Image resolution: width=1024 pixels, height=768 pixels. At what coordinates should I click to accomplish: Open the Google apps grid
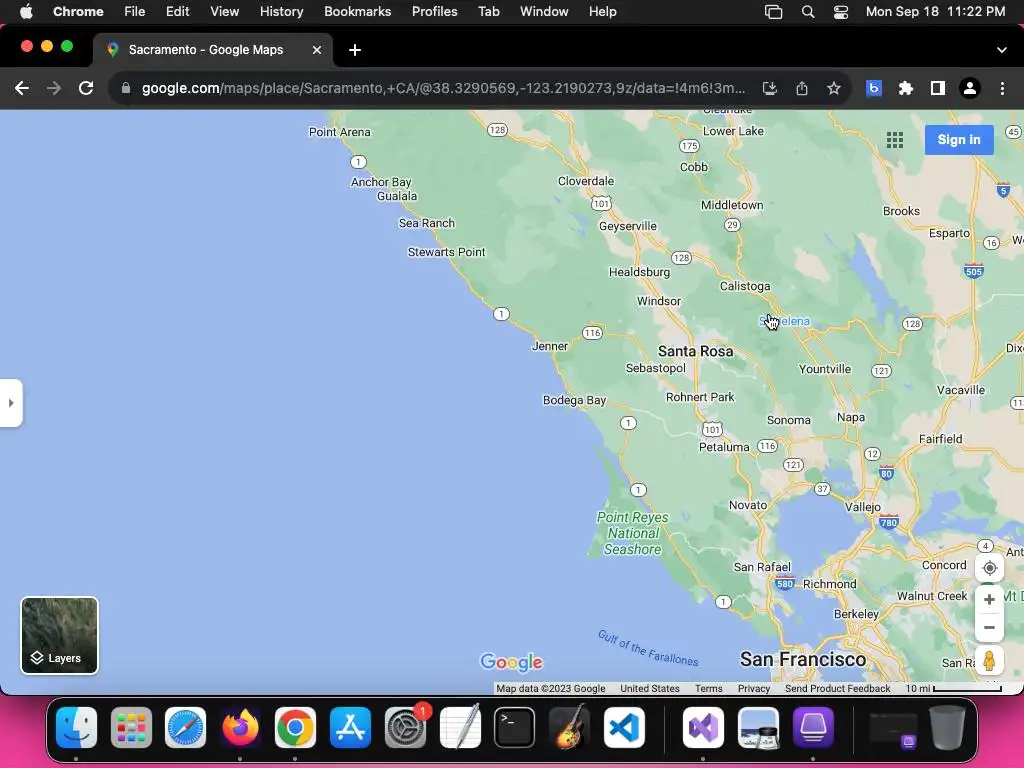(x=895, y=140)
